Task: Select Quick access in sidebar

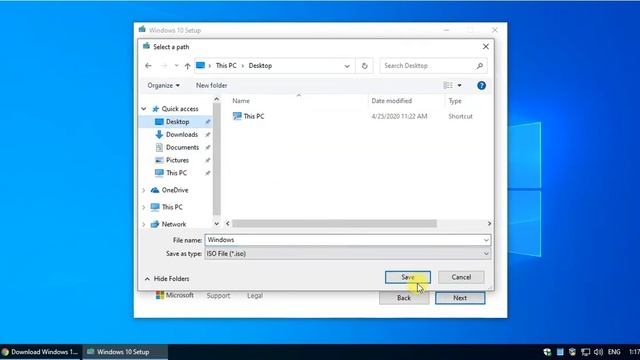Action: pyautogui.click(x=180, y=109)
